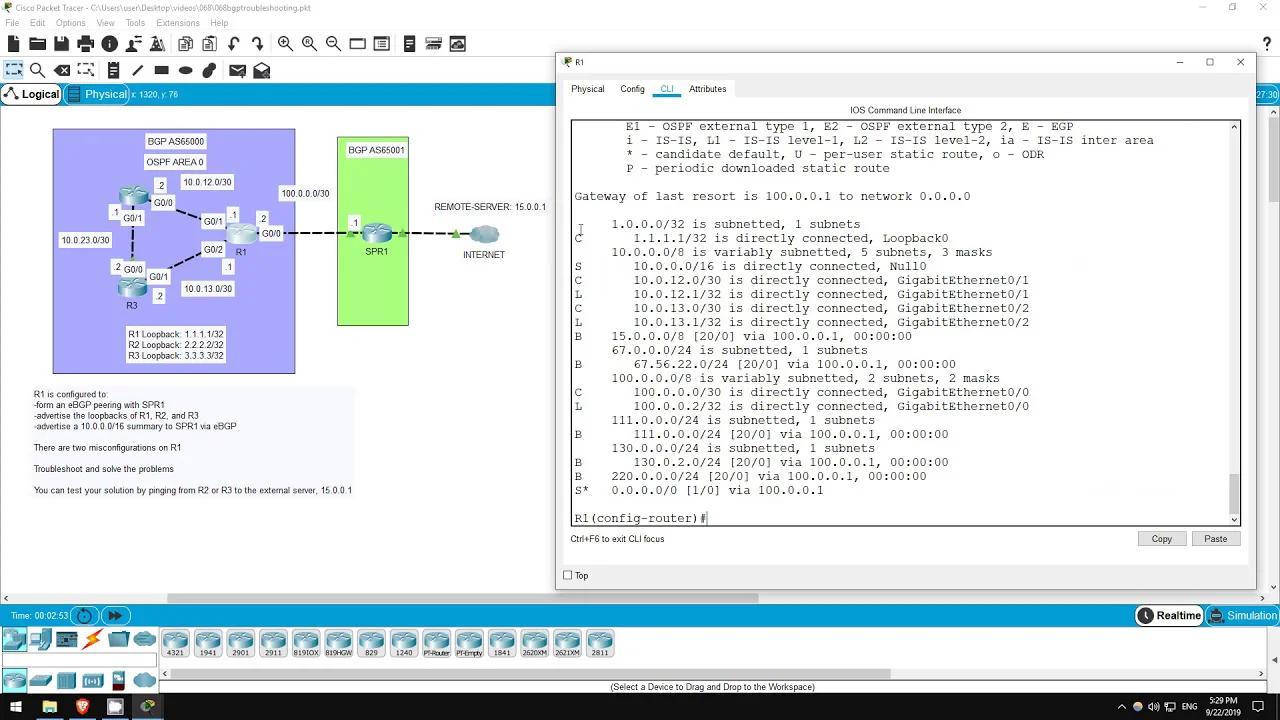Click Copy in the R1 CLI window
The width and height of the screenshot is (1280, 720).
1161,539
